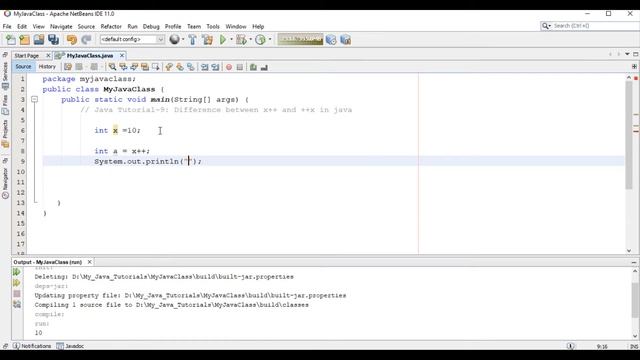
Task: Toggle Rectangular Selection icon in editor toolbar
Action: [156, 67]
